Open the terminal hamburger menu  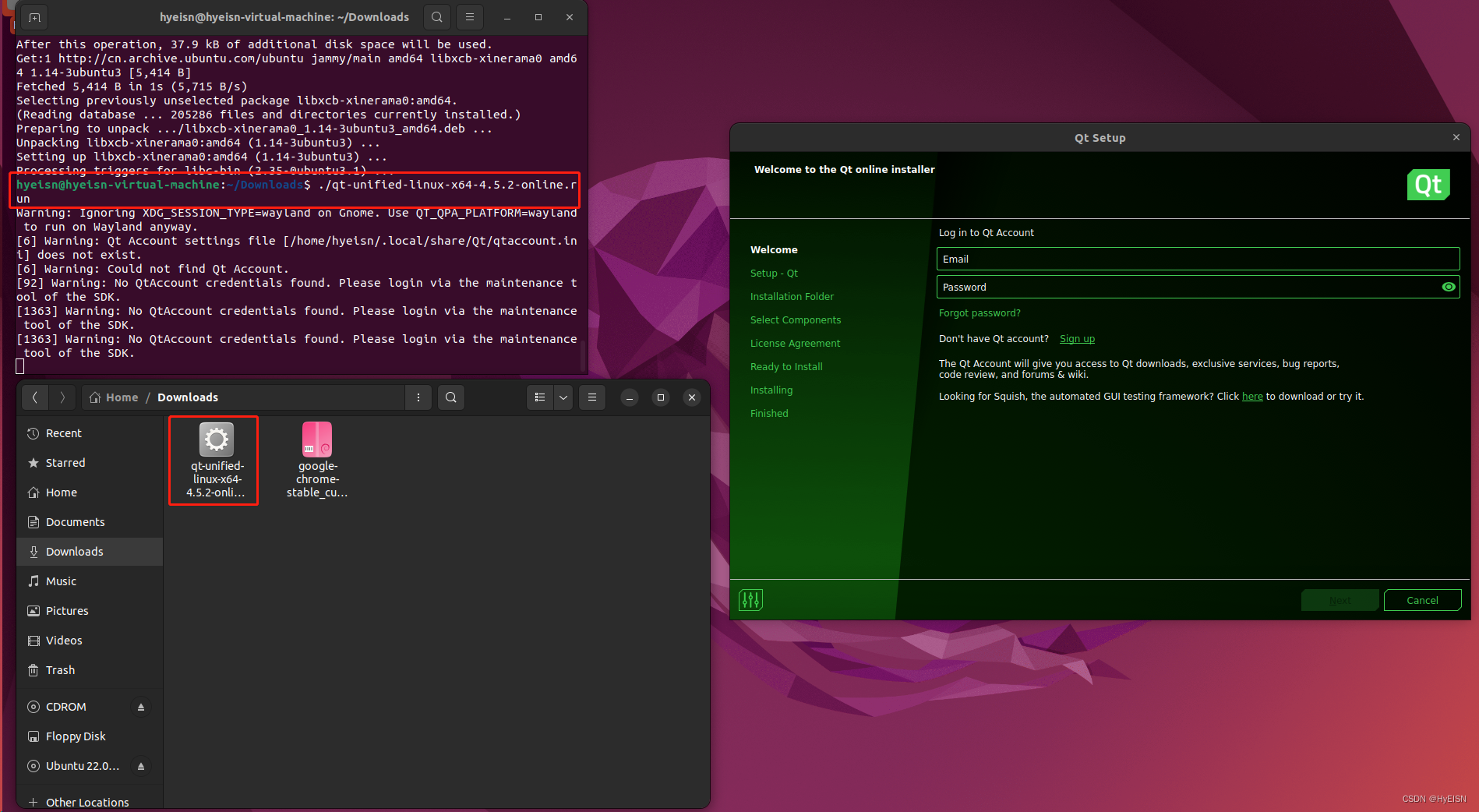click(468, 16)
